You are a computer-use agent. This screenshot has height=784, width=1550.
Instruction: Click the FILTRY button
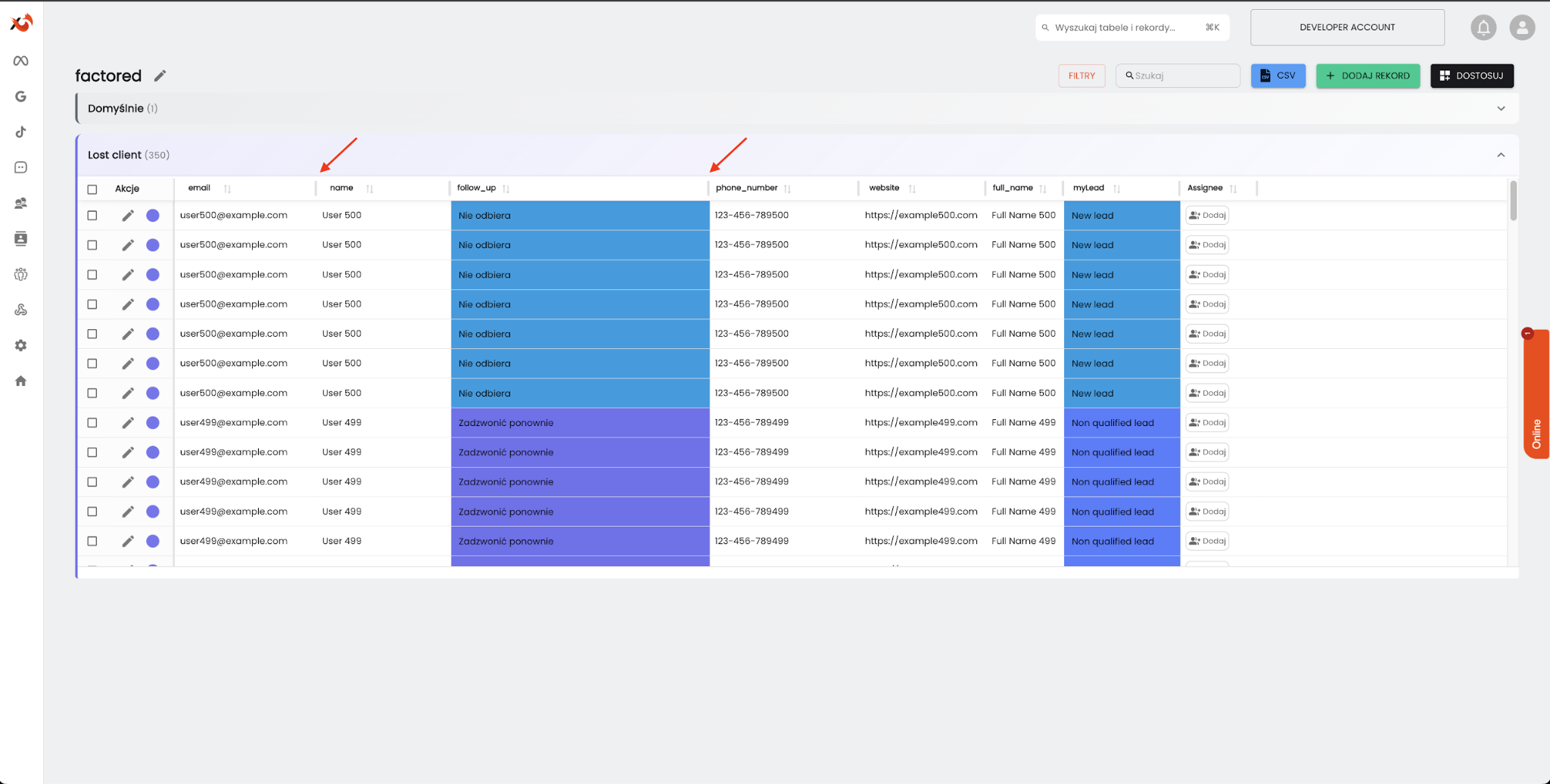tap(1081, 76)
